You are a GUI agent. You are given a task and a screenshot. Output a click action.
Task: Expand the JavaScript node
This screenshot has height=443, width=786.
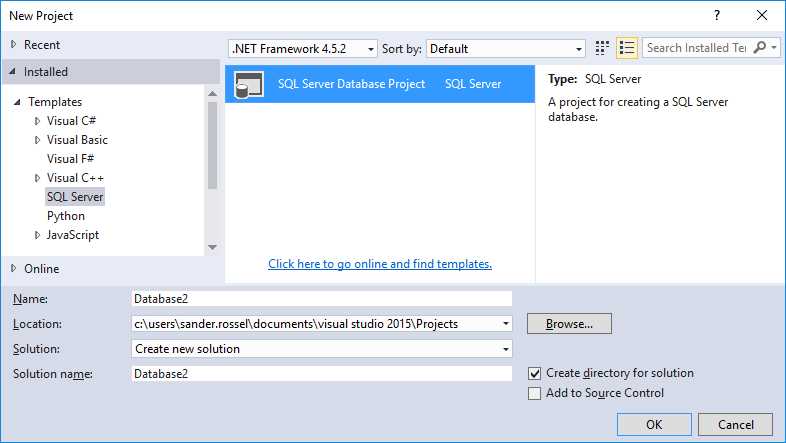(37, 235)
